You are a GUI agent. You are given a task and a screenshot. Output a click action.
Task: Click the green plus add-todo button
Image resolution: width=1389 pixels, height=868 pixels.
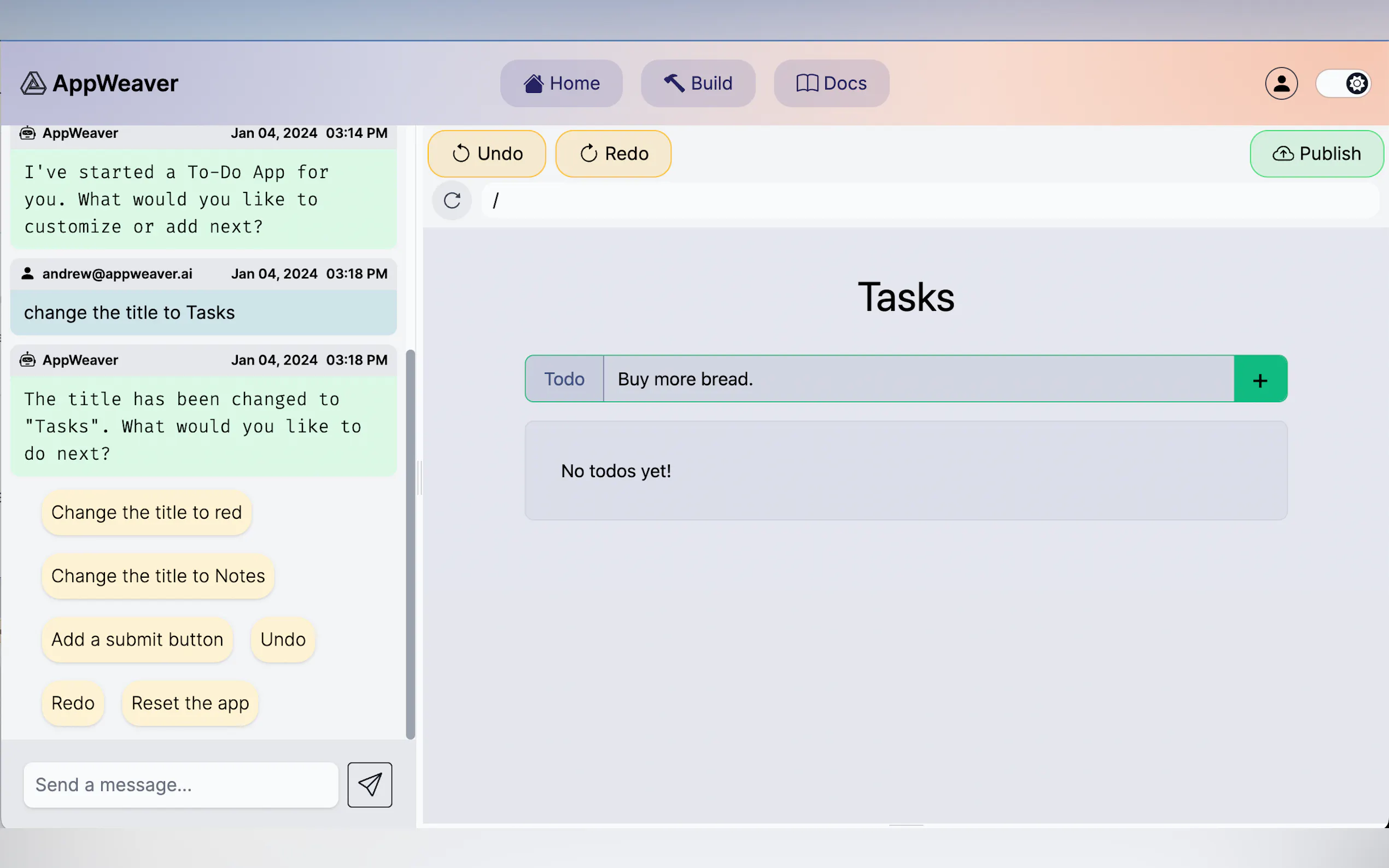pos(1260,379)
